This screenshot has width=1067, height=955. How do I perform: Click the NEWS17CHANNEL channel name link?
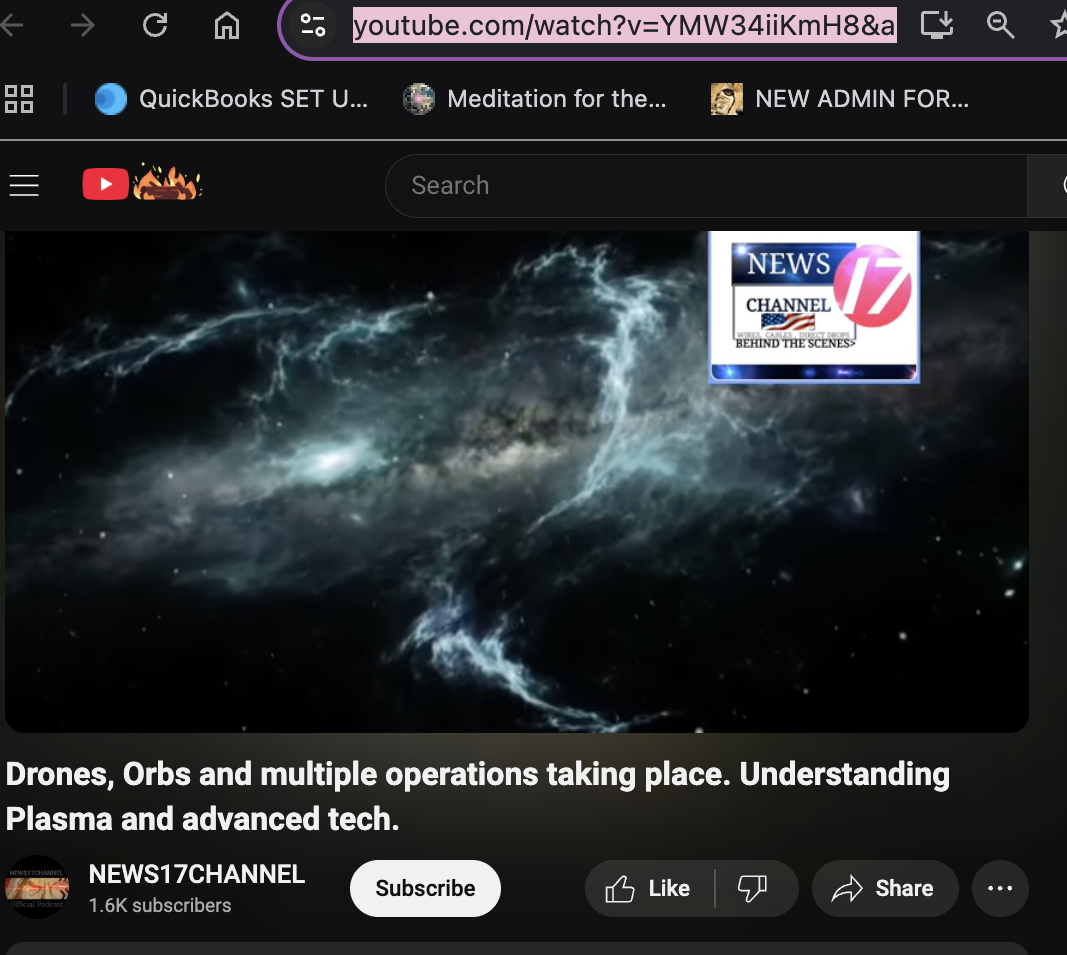point(197,874)
